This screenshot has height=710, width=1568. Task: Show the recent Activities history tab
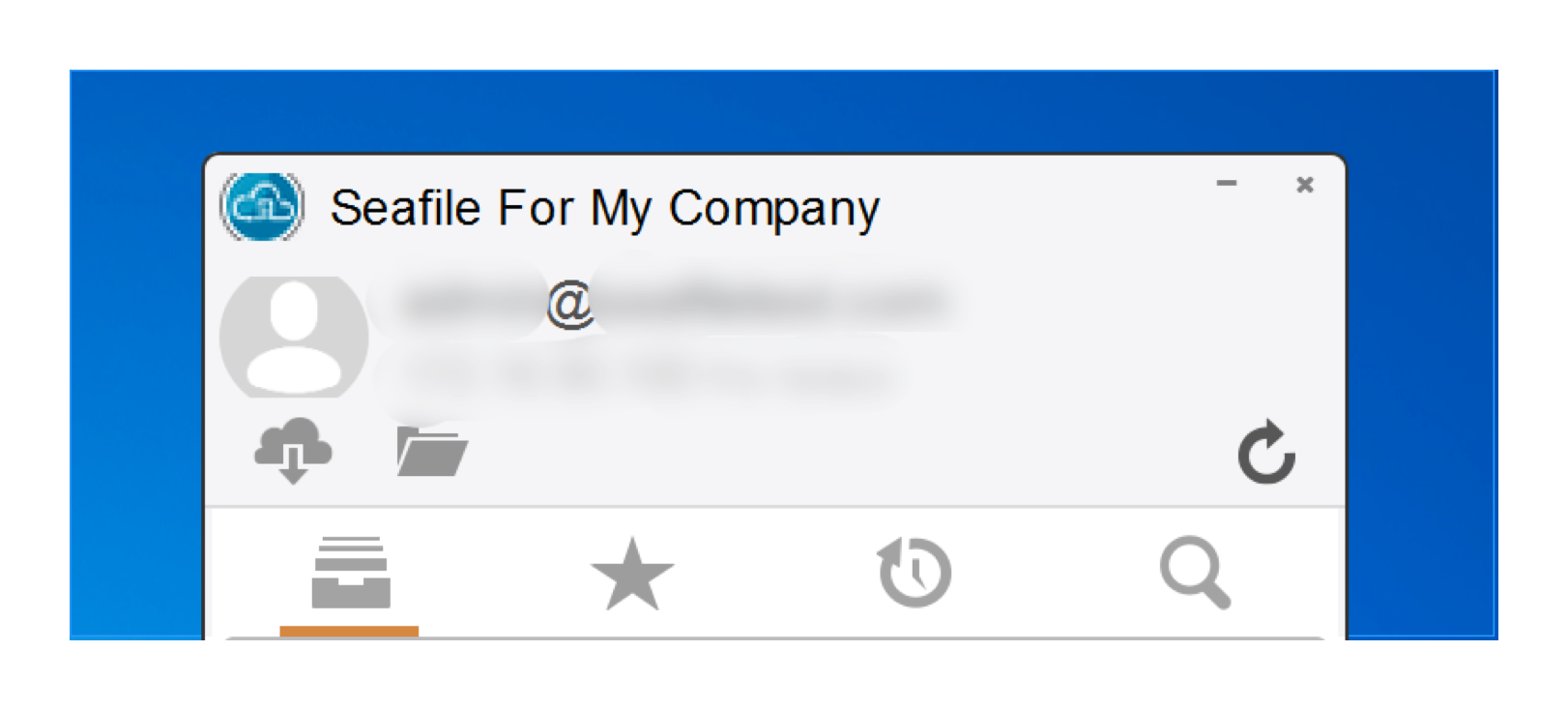pos(915,573)
